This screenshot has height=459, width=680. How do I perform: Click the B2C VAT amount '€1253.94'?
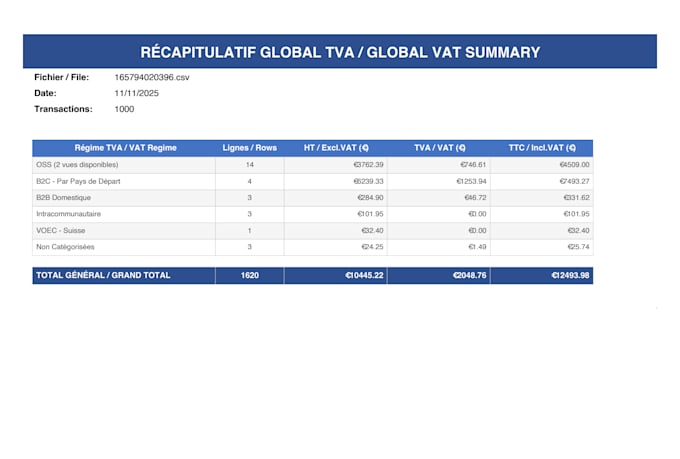(471, 181)
